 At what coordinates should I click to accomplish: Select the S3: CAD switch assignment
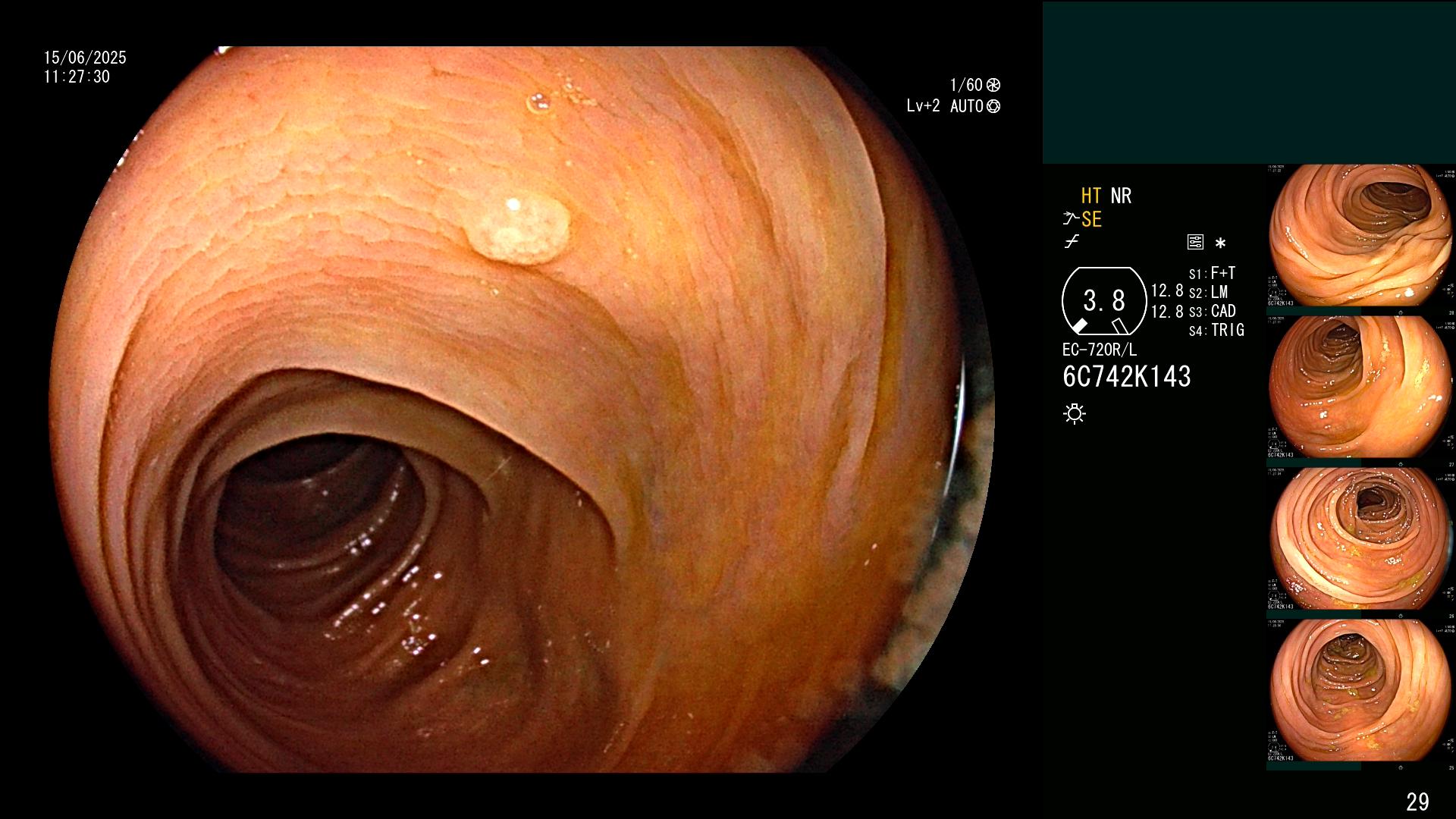click(x=1212, y=312)
